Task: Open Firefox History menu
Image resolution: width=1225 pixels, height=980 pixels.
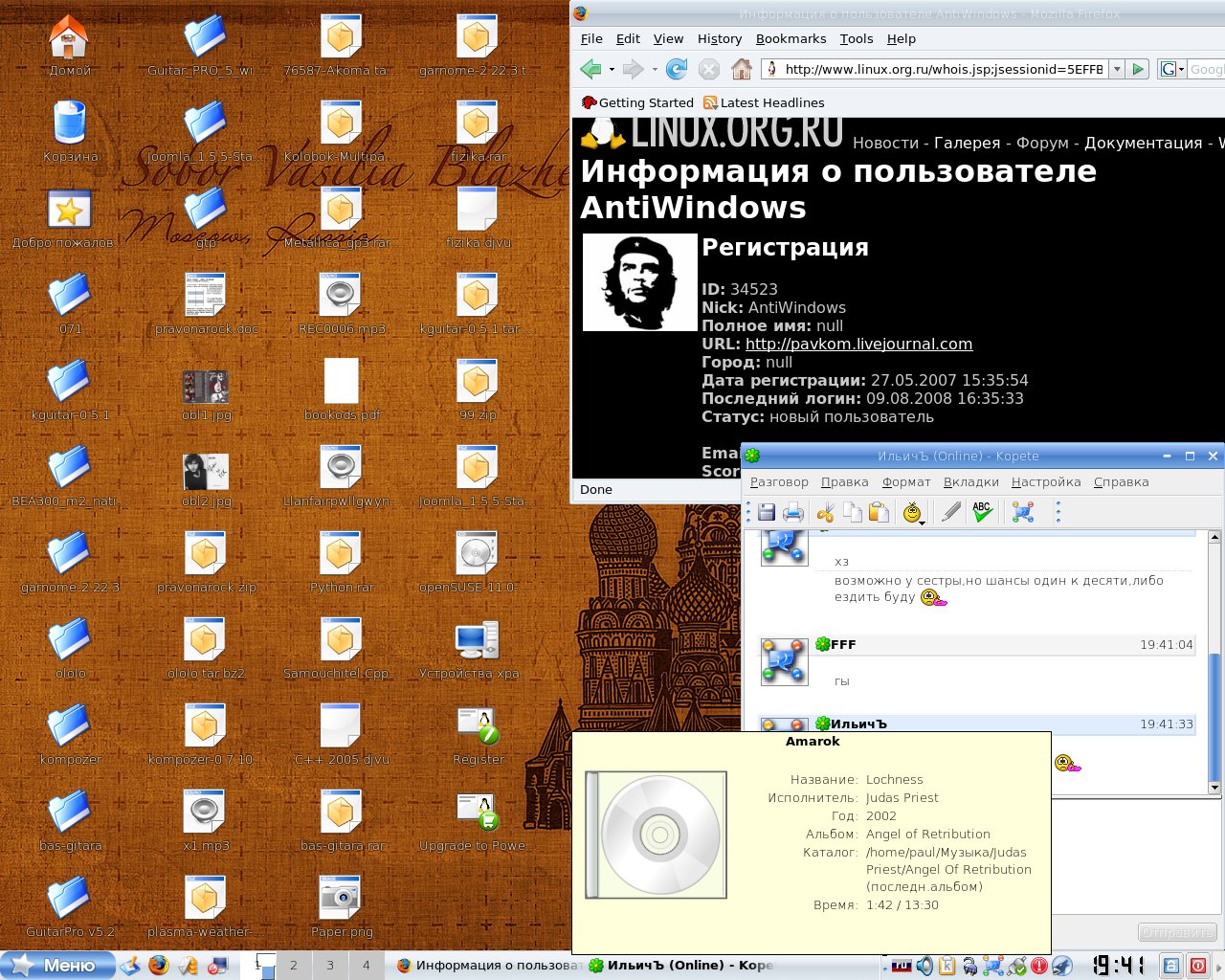Action: click(x=720, y=39)
